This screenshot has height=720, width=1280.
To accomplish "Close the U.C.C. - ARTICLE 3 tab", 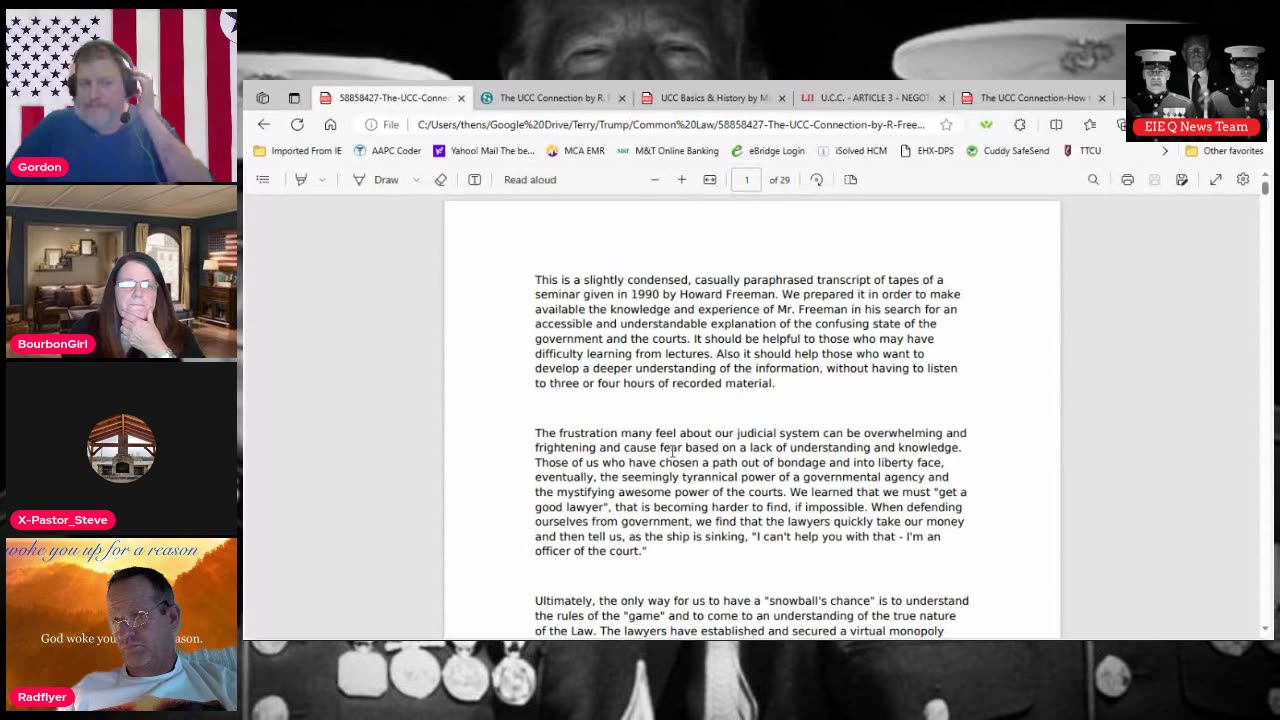I will point(942,98).
